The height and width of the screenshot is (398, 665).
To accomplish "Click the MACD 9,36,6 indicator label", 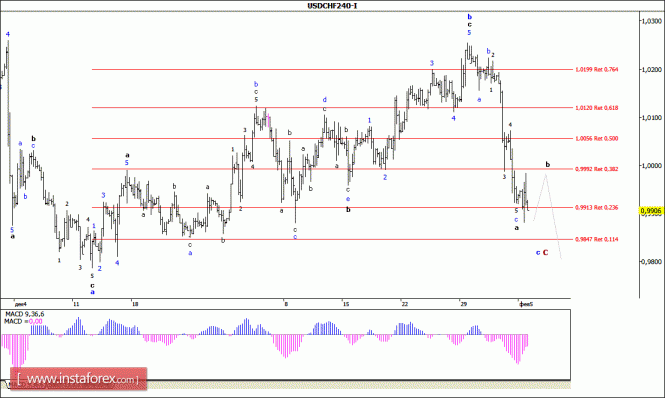I will [24, 314].
